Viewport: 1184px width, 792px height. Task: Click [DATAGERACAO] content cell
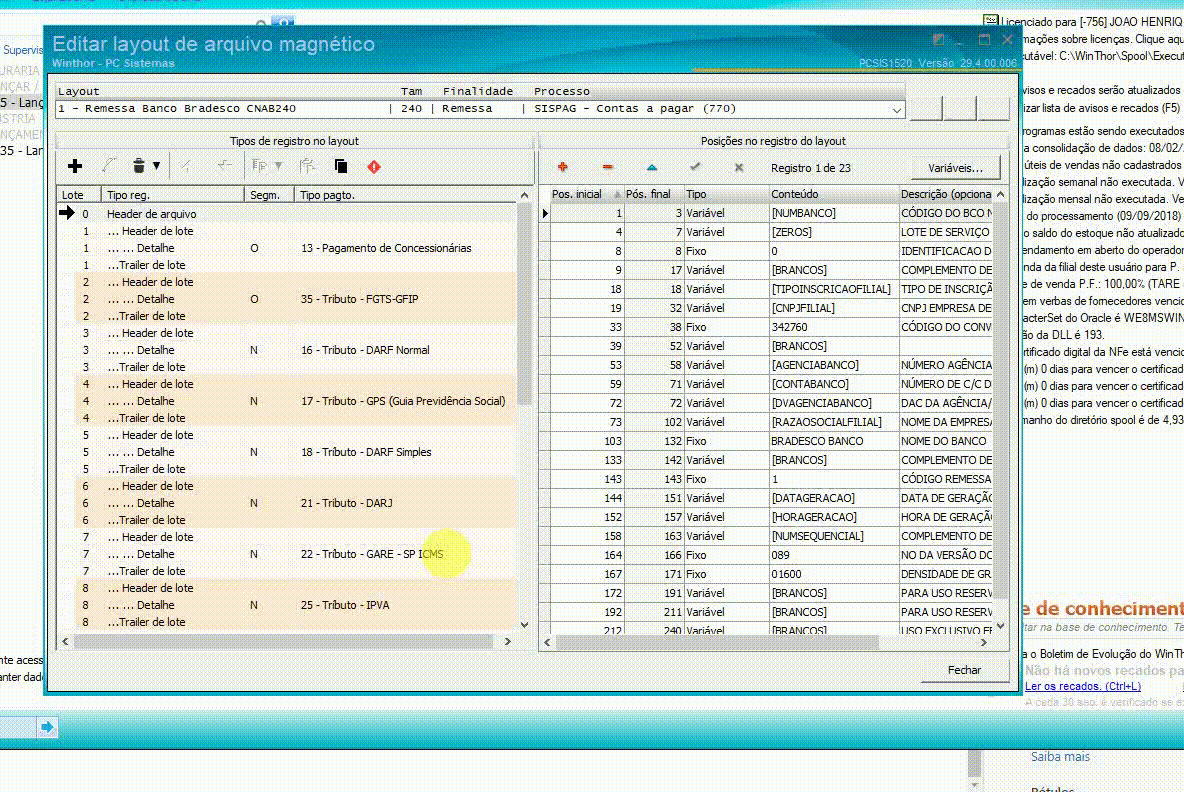(x=834, y=498)
